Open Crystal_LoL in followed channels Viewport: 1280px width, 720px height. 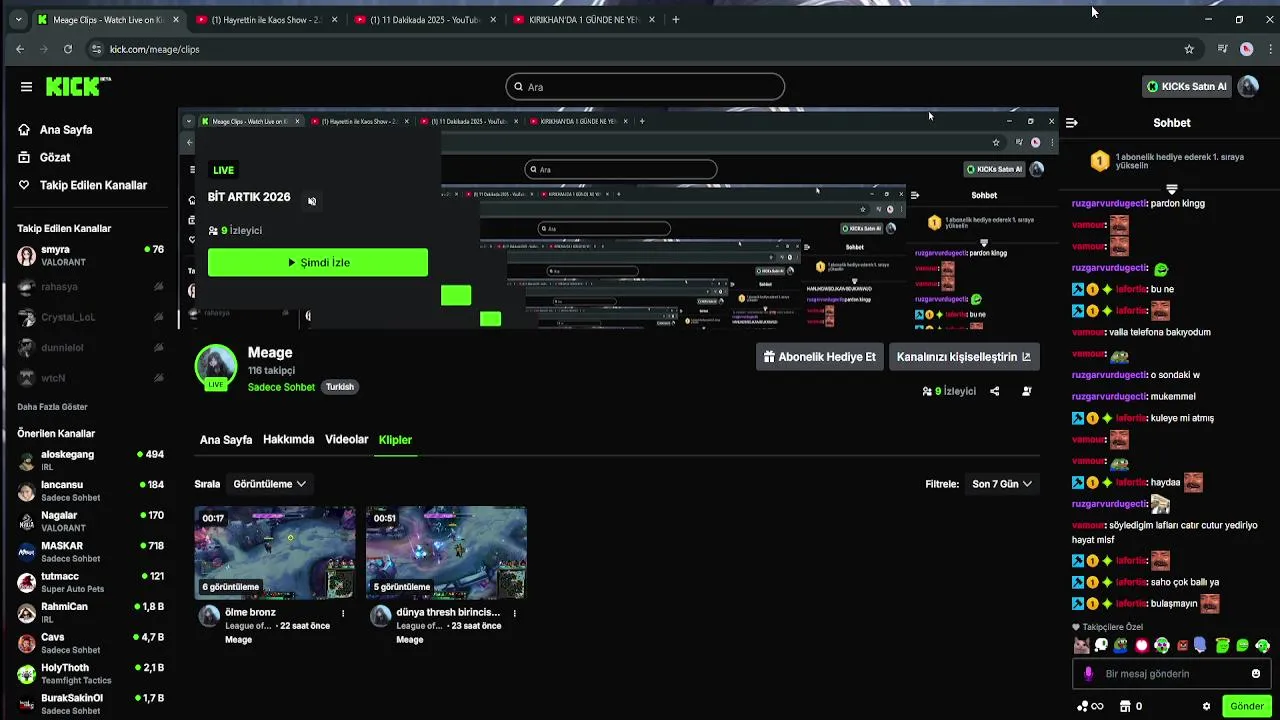(90, 317)
